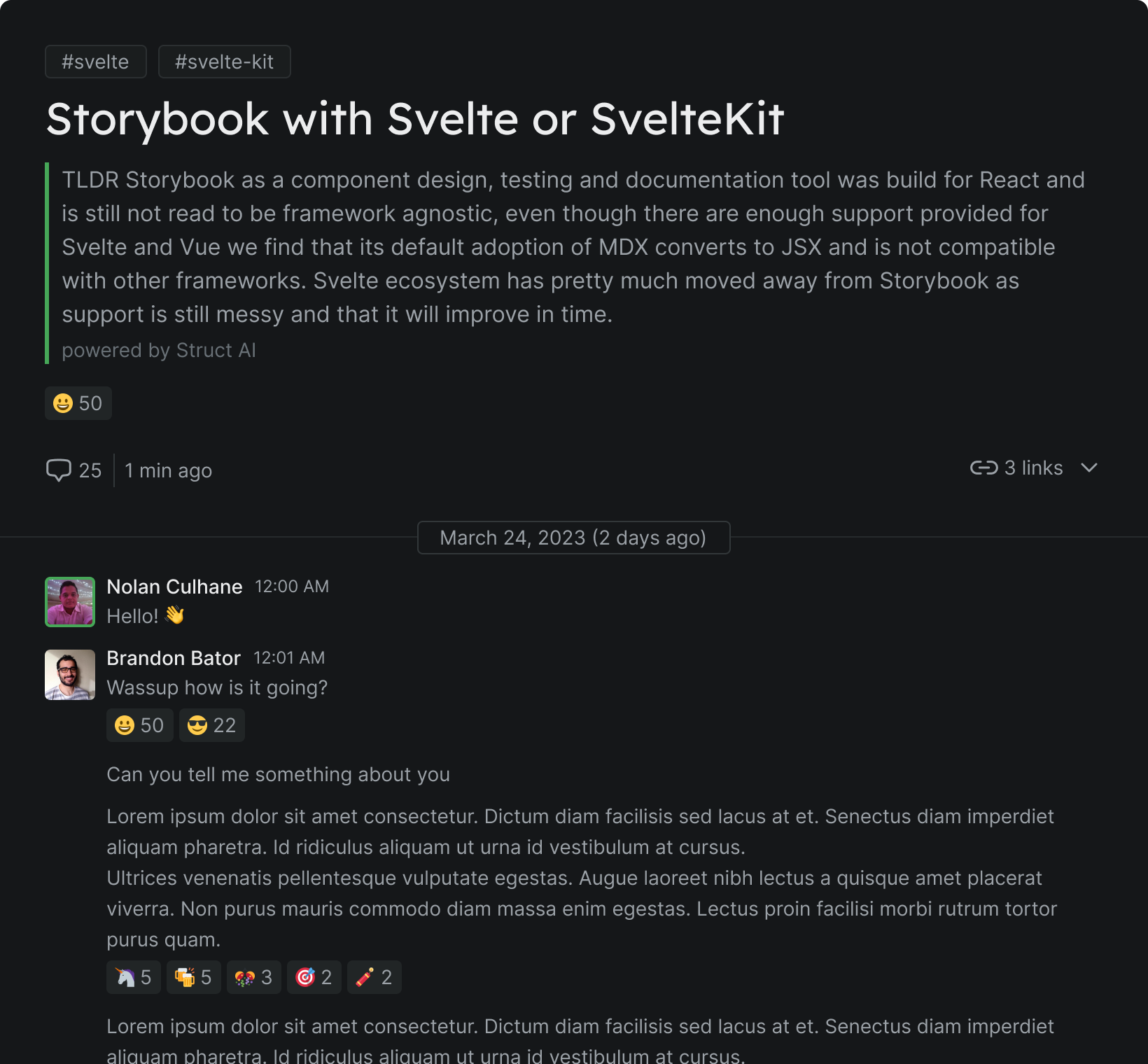Toggle your smiley reaction below the summary
This screenshot has height=1064, width=1148.
pyautogui.click(x=78, y=402)
